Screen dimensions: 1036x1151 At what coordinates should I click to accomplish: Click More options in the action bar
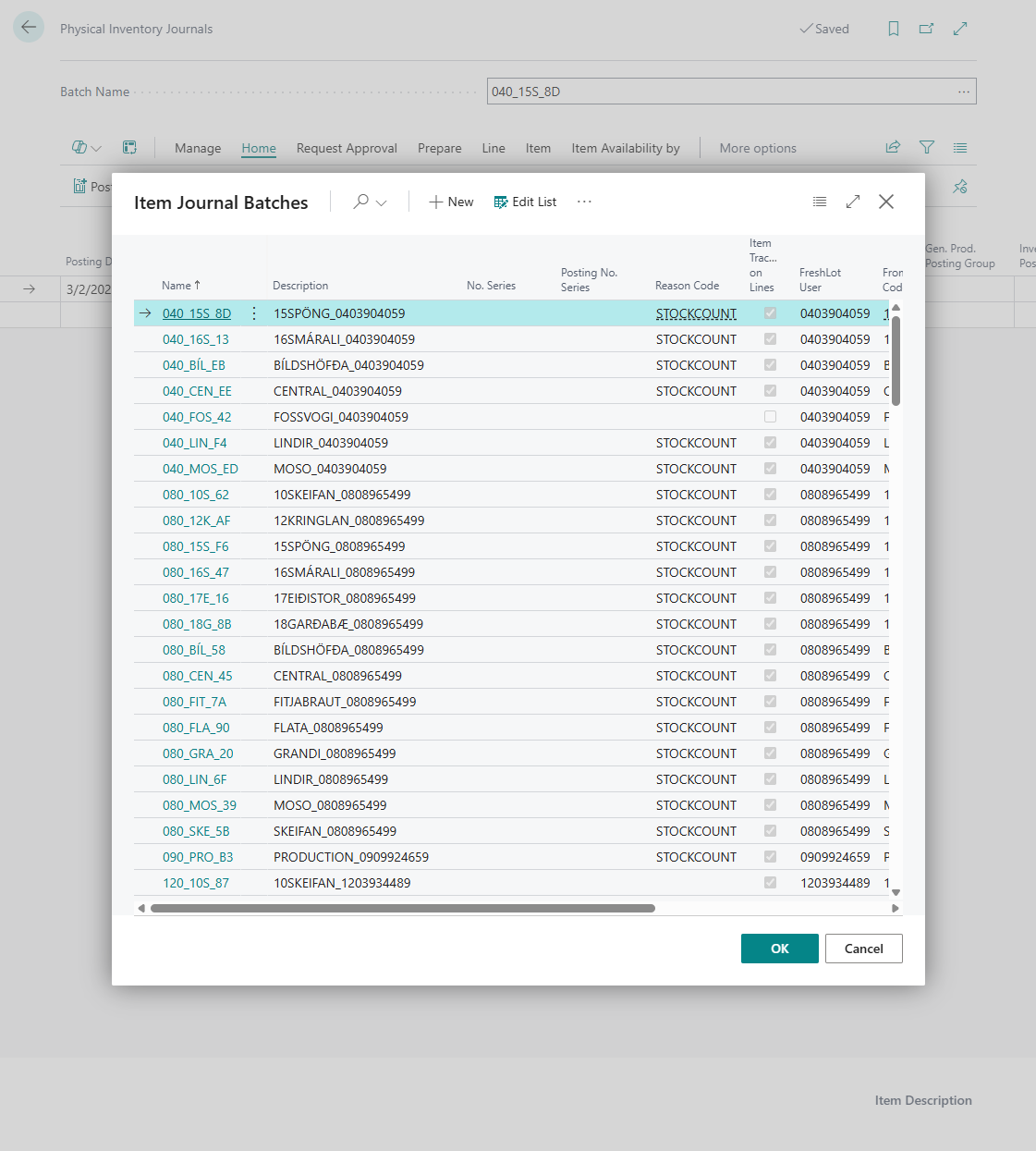point(758,148)
